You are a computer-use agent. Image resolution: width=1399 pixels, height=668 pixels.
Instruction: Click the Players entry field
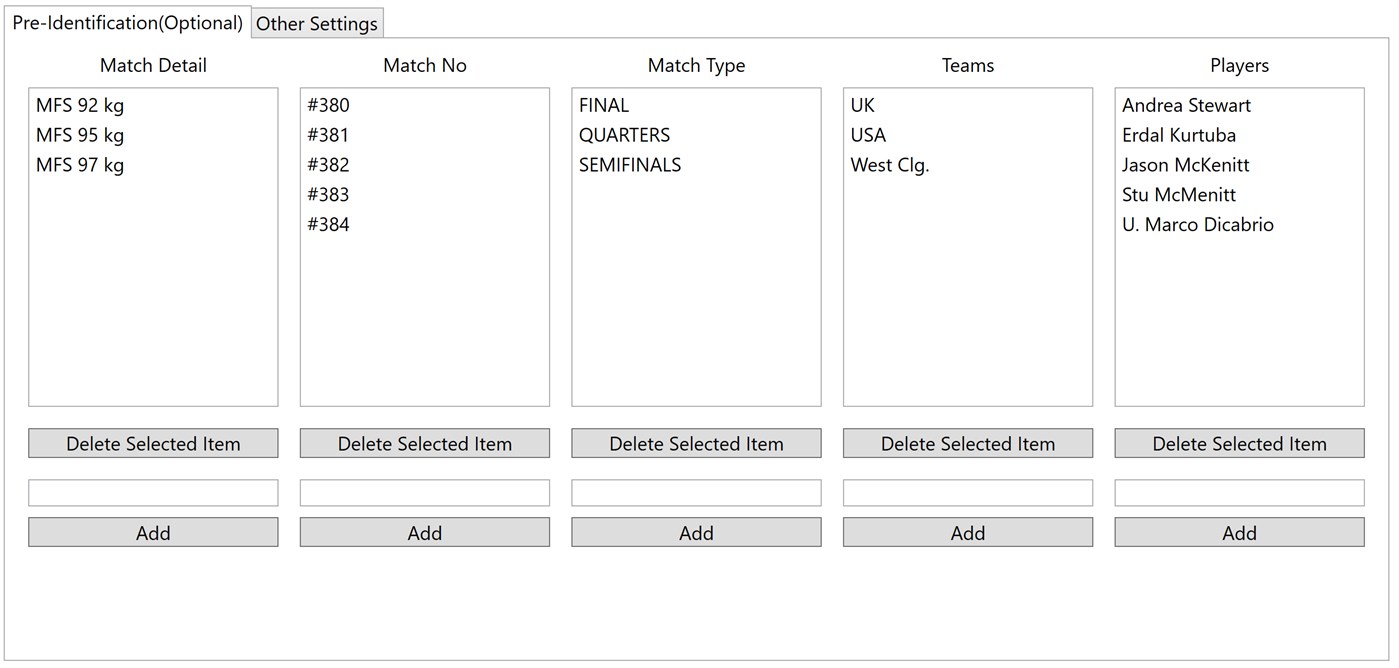tap(1238, 492)
